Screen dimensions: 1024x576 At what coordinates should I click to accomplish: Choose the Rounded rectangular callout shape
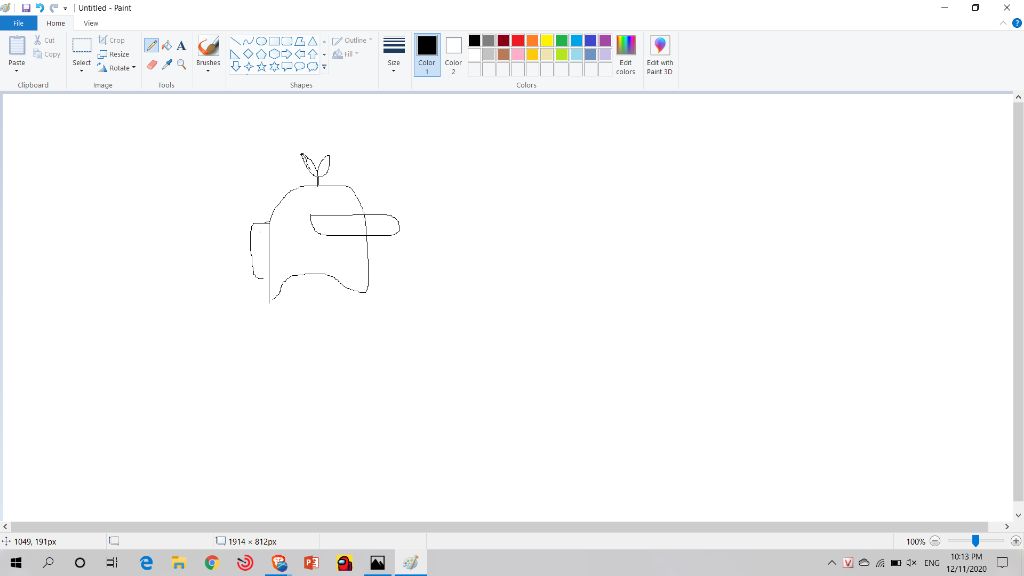(287, 66)
